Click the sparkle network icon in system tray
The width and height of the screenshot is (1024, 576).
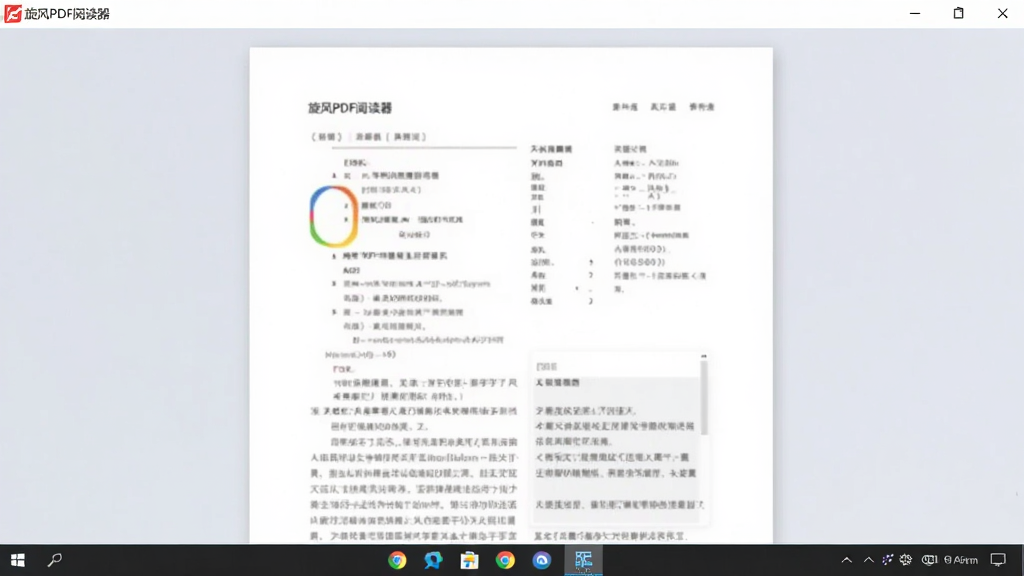pos(888,560)
